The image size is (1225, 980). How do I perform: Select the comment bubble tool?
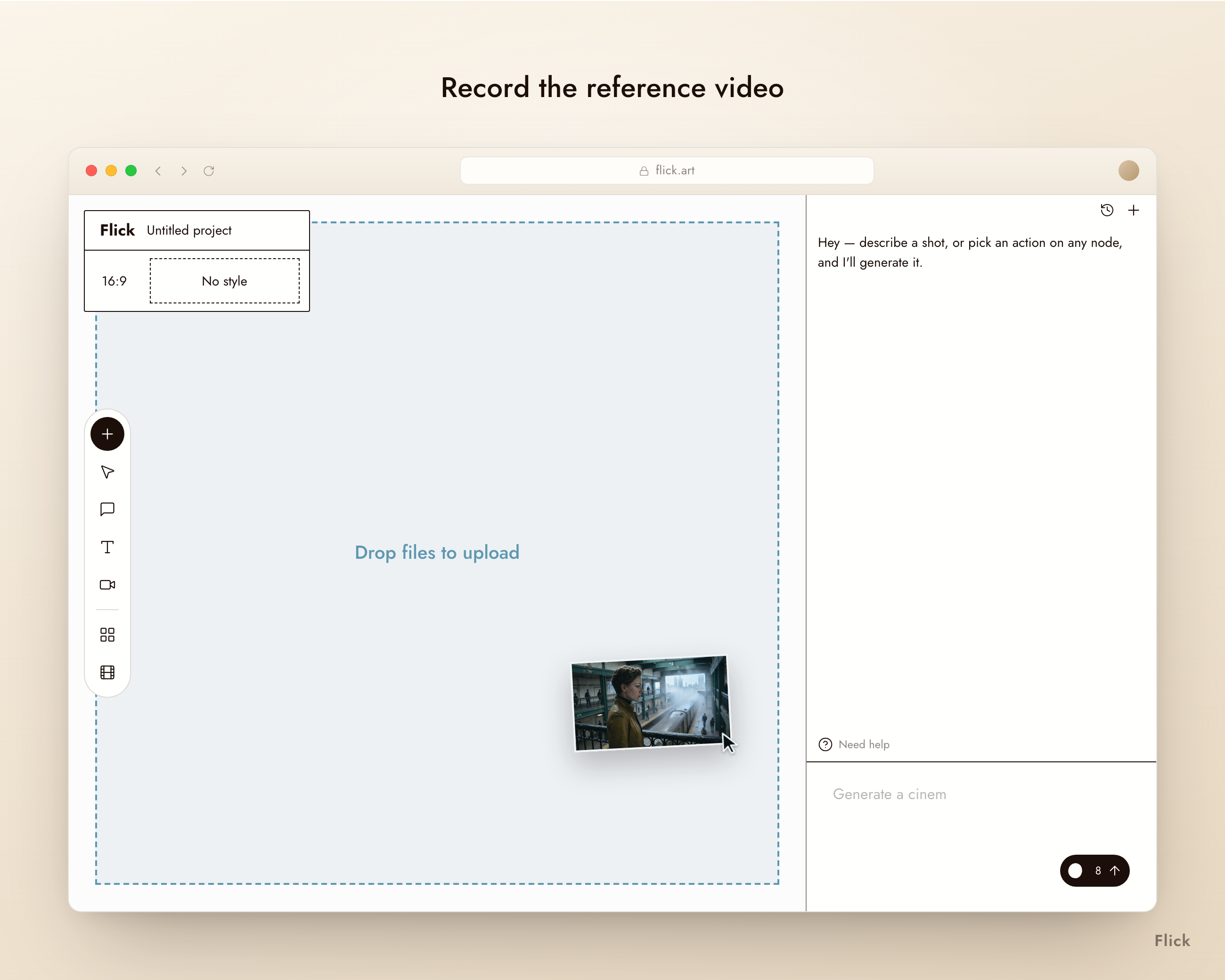[107, 510]
